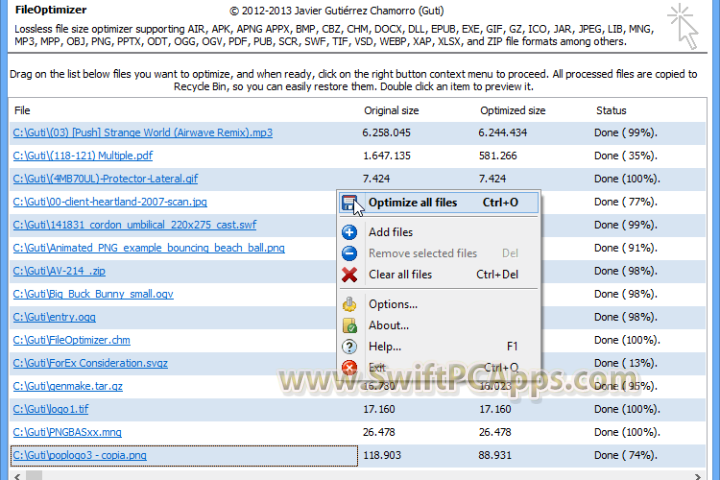Click optimized size value 6.244.434
The width and height of the screenshot is (720, 480).
[503, 133]
